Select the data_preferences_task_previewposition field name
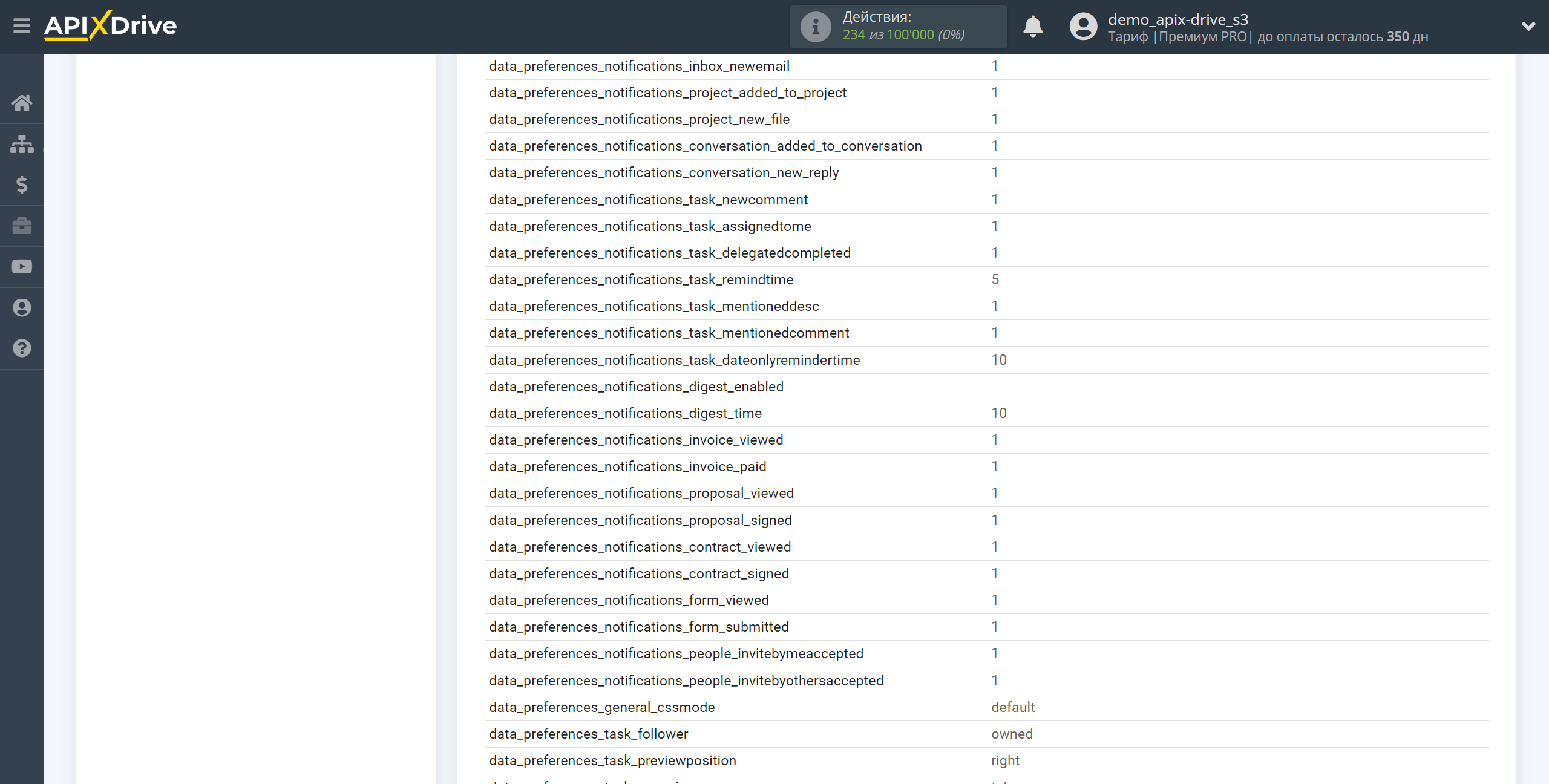The width and height of the screenshot is (1549, 784). [x=612, y=760]
